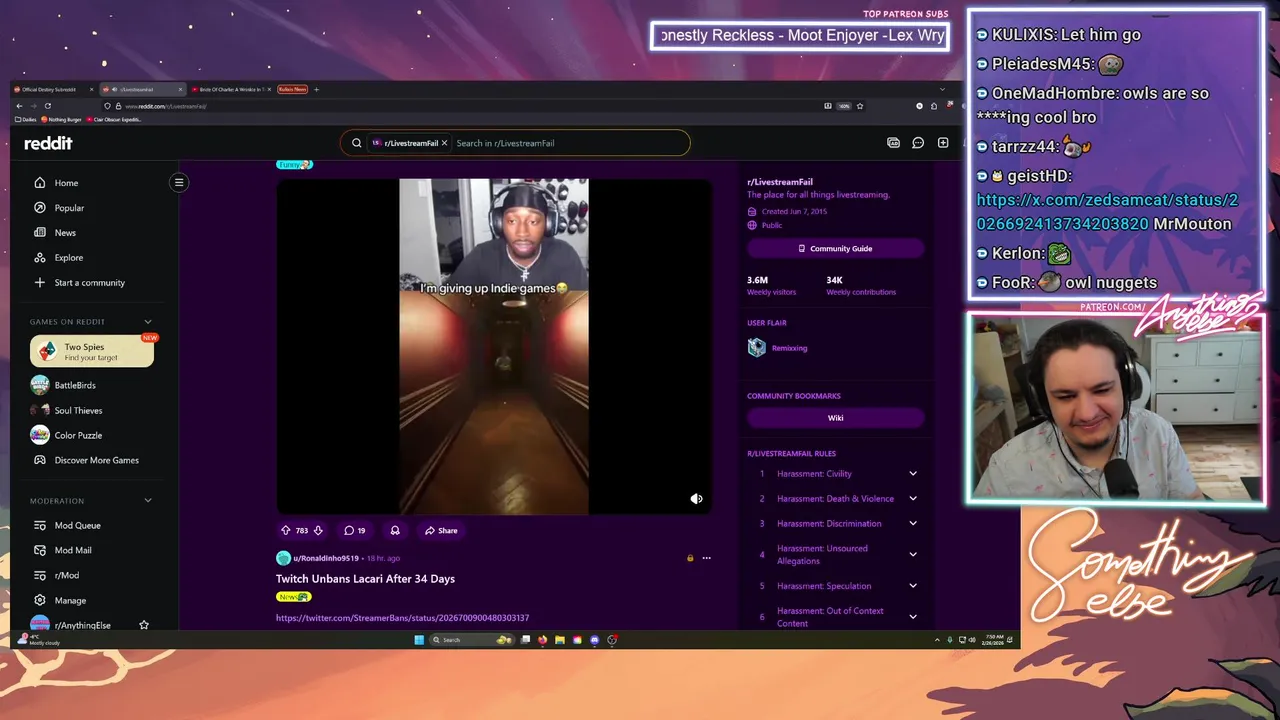
Task: Open News in the left sidebar
Action: [x=65, y=233]
